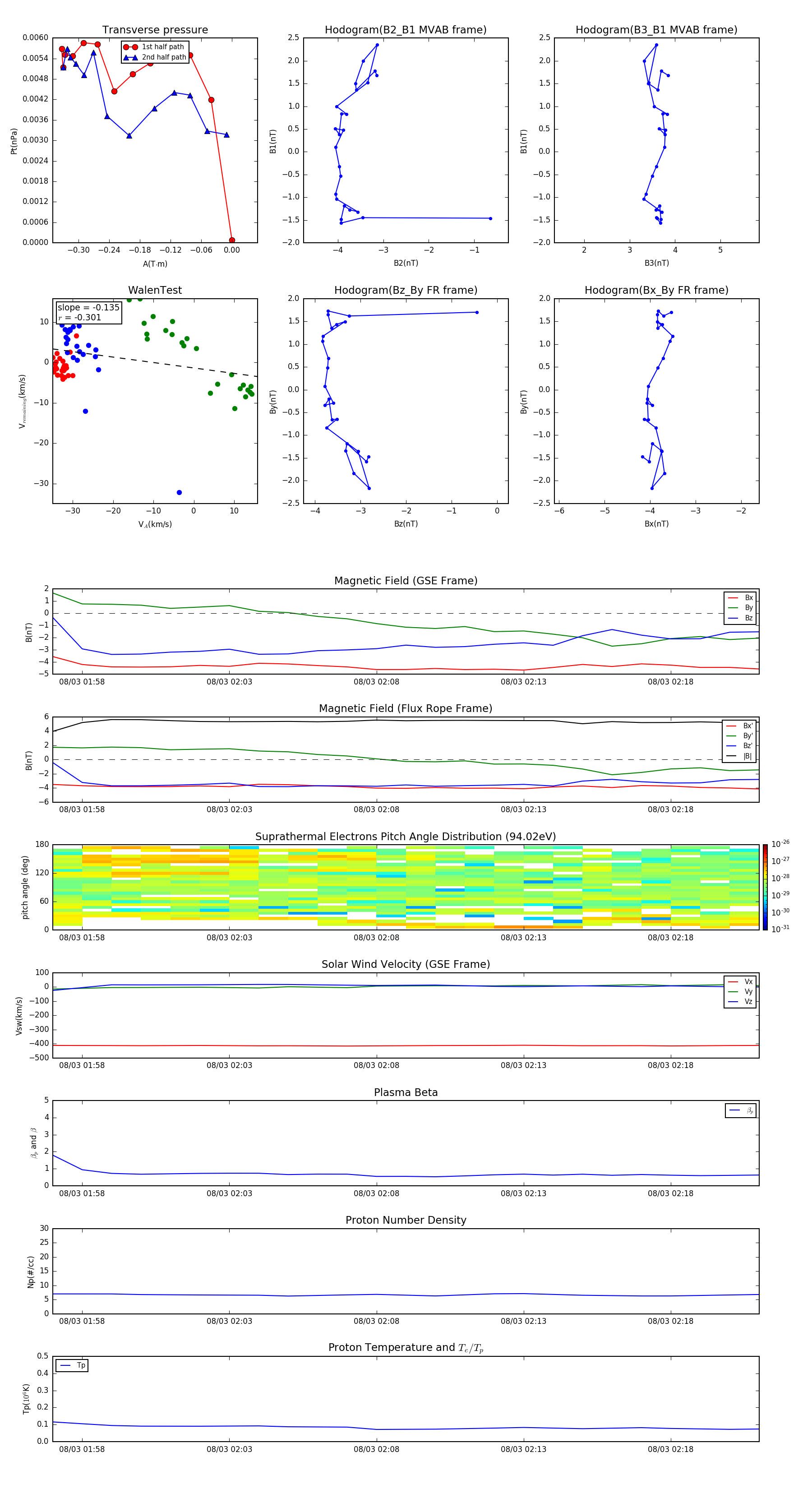Click the Transverse pressure plot title
The image size is (812, 1489).
point(155,30)
